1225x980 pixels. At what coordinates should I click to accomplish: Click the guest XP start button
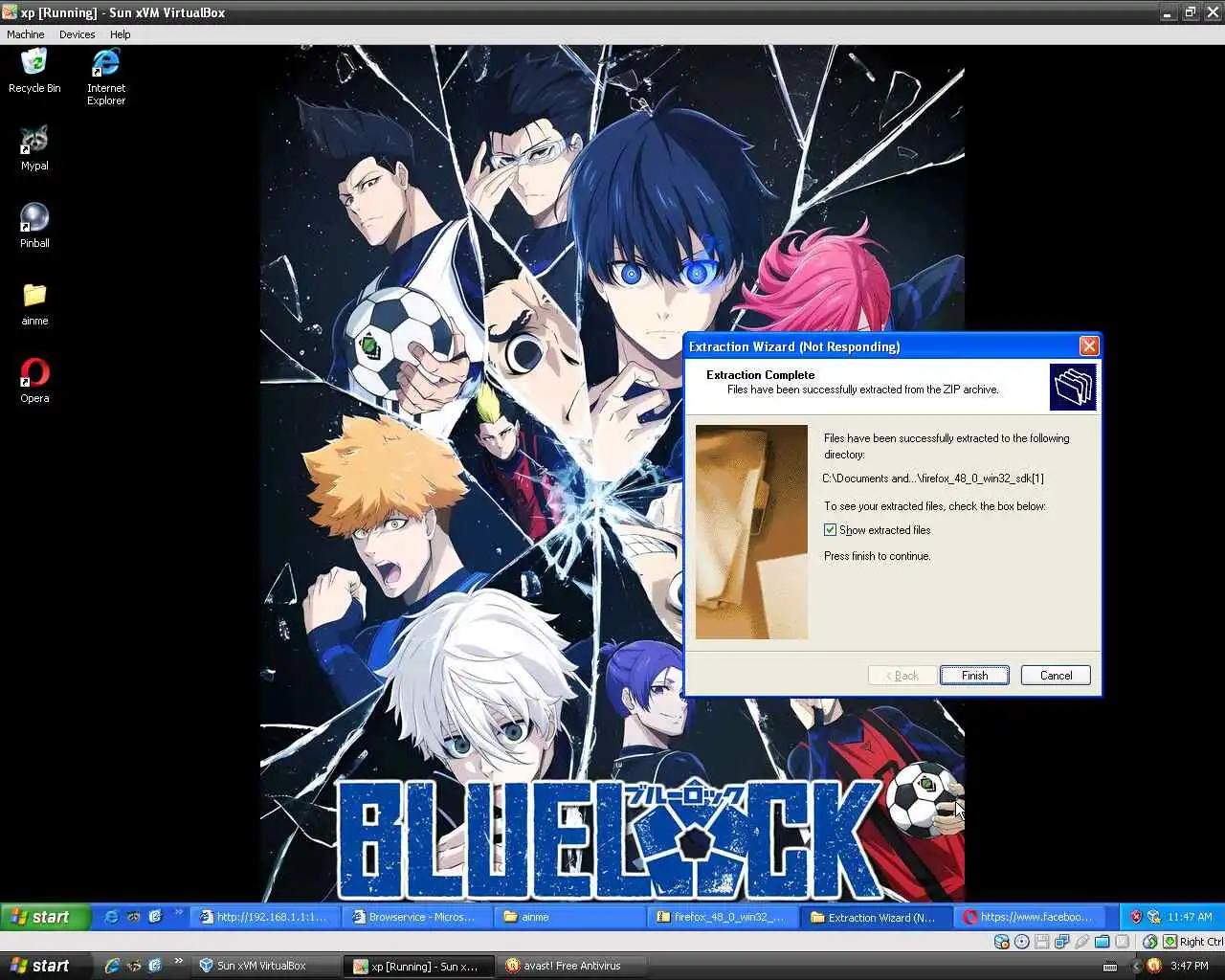(x=45, y=917)
